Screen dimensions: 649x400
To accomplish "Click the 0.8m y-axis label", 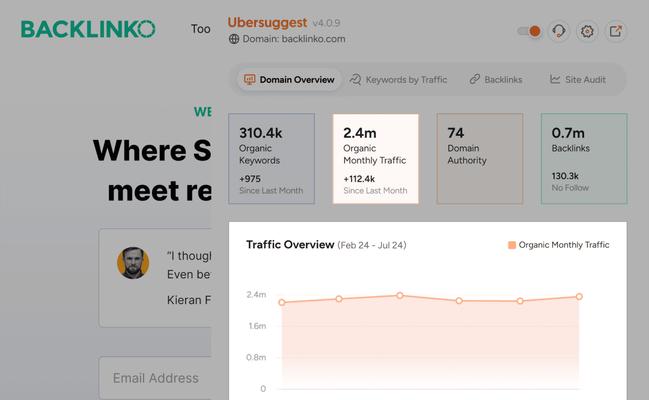I will pos(256,357).
